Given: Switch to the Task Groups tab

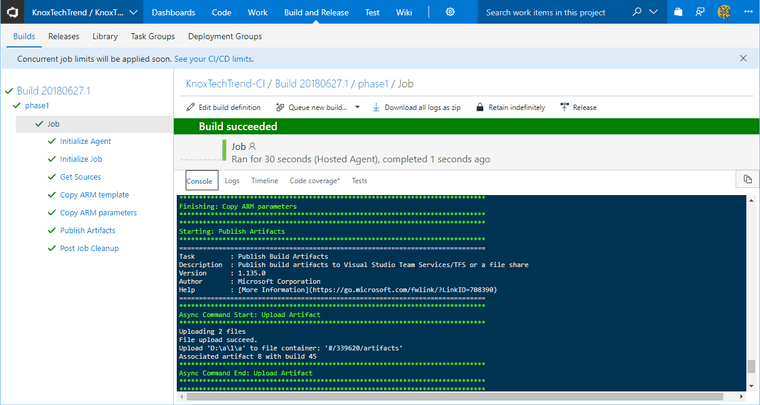Looking at the screenshot, I should click(153, 36).
